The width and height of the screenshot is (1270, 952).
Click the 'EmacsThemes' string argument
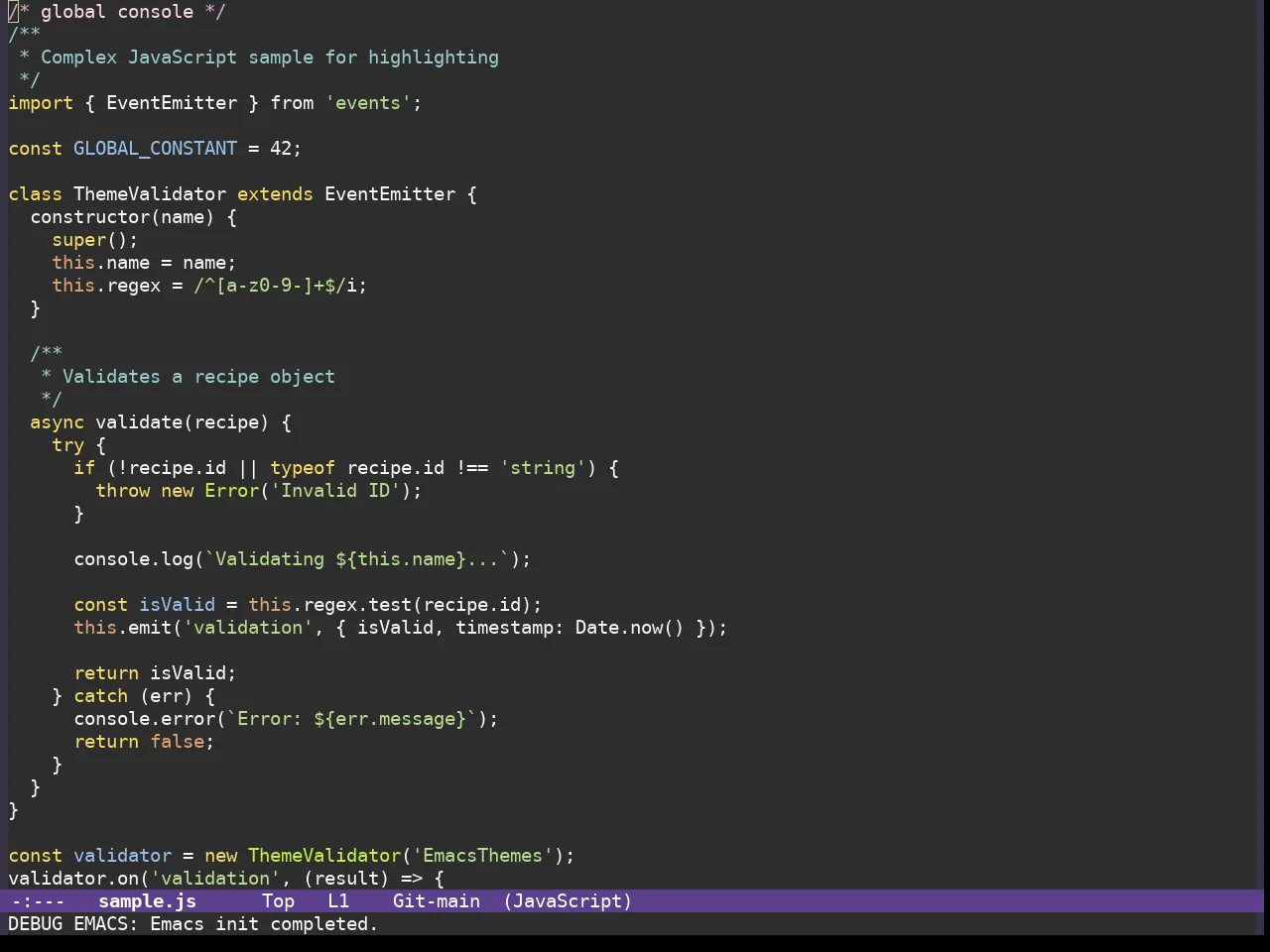pyautogui.click(x=482, y=856)
